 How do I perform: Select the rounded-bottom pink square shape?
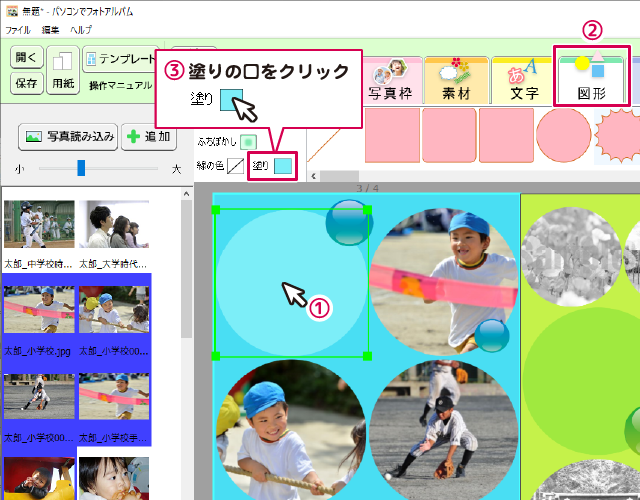tap(449, 136)
